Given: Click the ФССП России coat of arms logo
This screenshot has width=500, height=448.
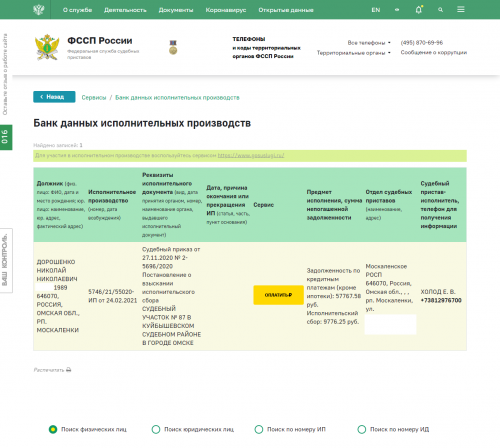Looking at the screenshot, I should point(47,47).
